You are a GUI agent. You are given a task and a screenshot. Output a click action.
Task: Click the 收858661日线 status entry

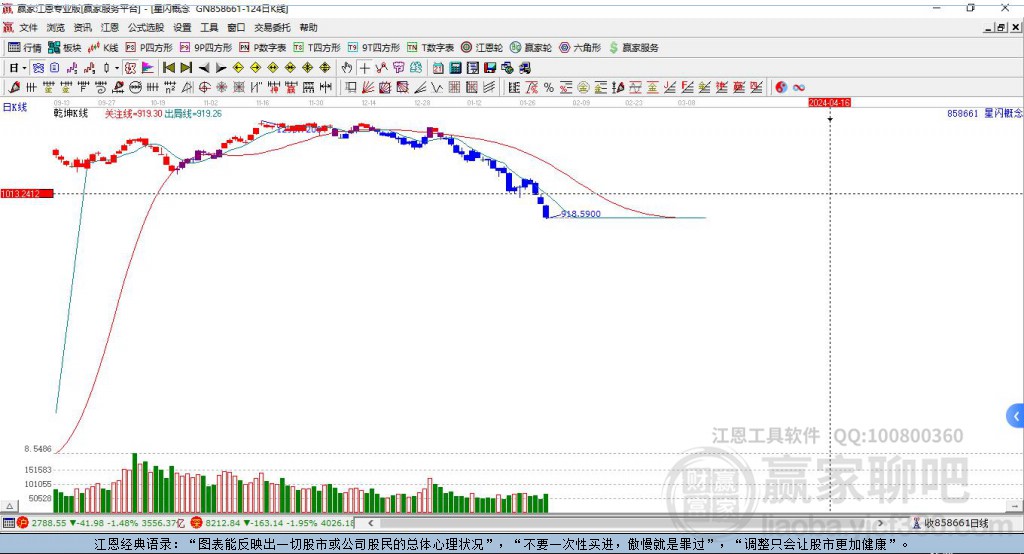point(955,523)
